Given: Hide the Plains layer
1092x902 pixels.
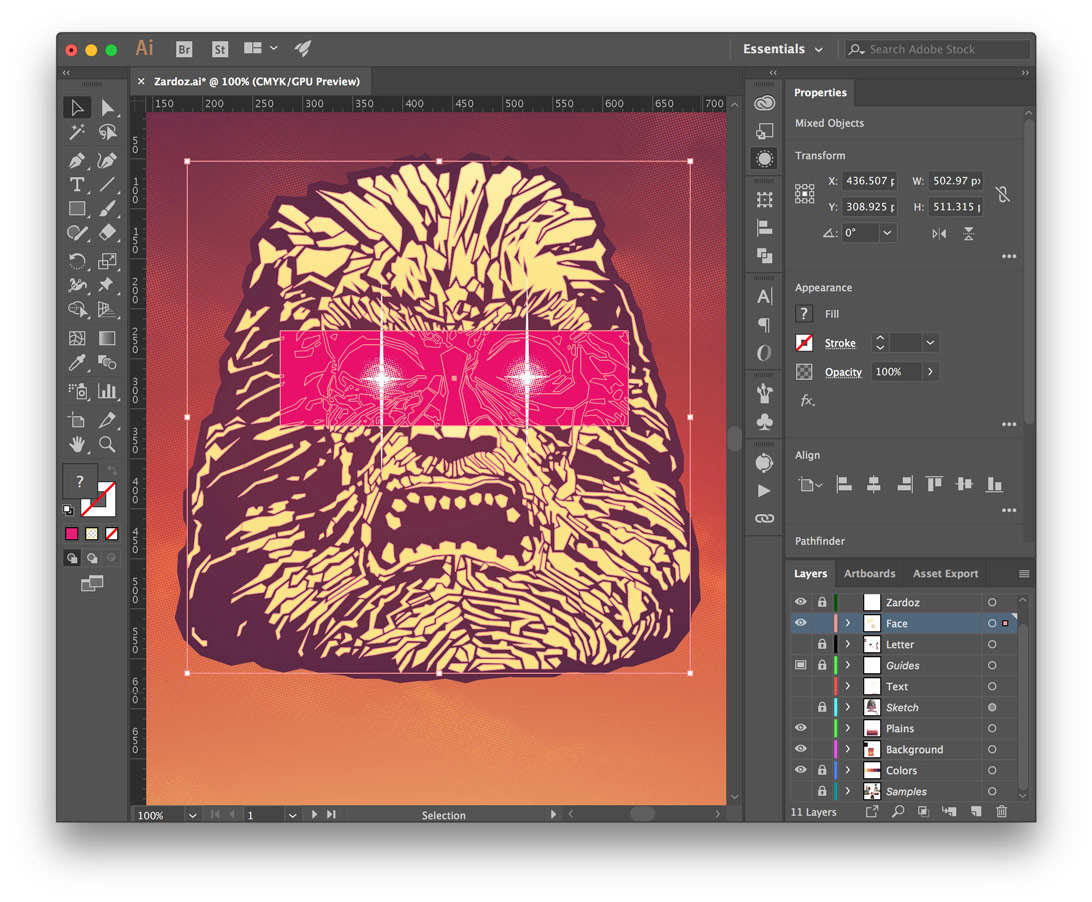Looking at the screenshot, I should coord(801,728).
